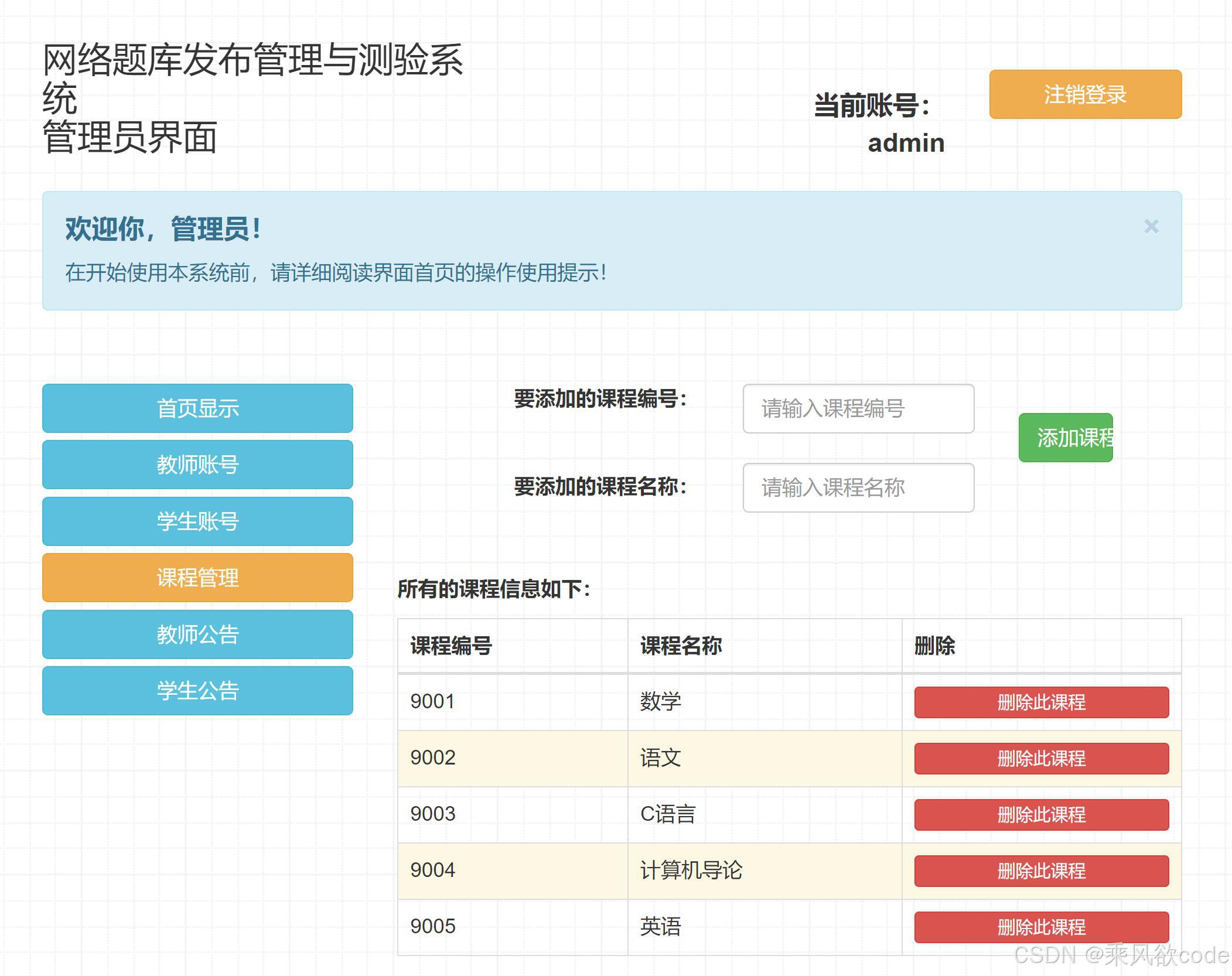Click the course number input field
The image size is (1232, 976).
(x=858, y=409)
